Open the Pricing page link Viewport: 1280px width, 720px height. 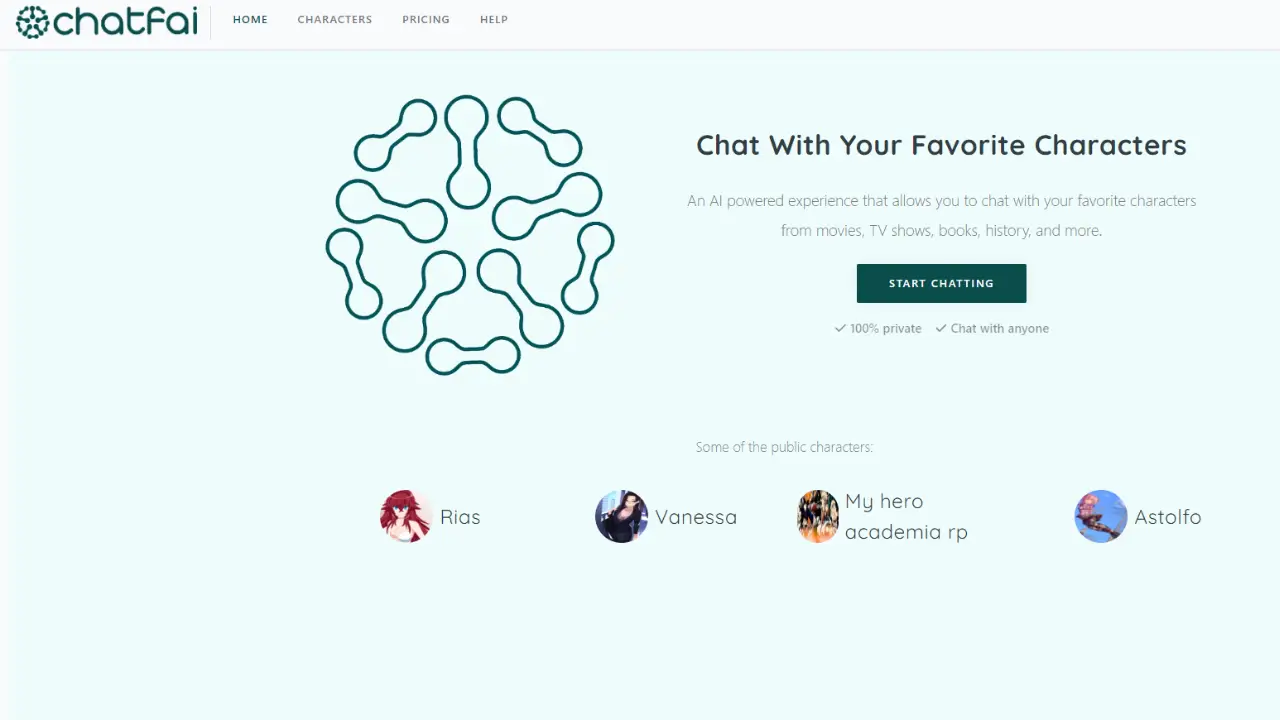click(426, 19)
